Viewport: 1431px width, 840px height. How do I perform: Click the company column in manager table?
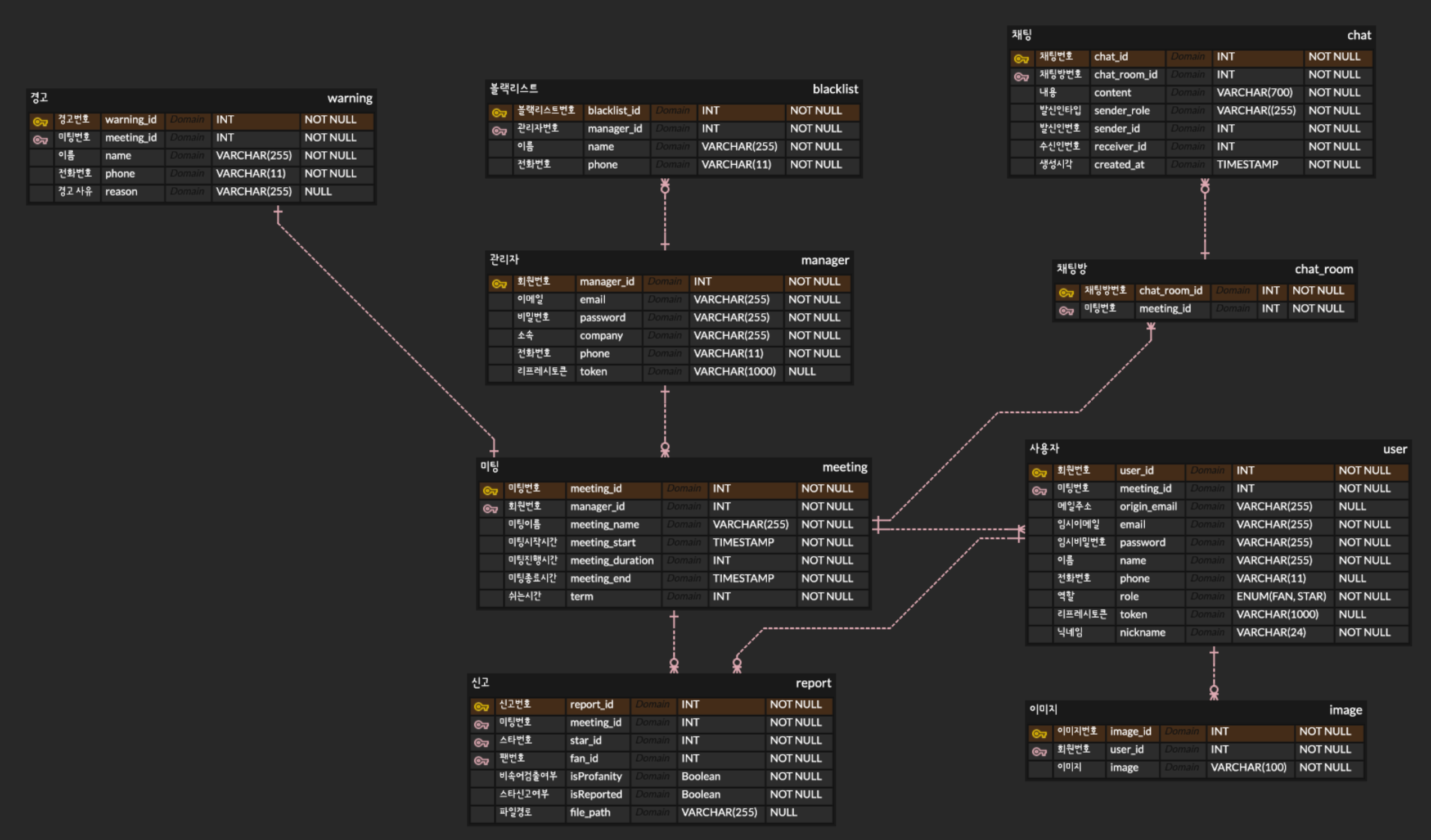601,336
